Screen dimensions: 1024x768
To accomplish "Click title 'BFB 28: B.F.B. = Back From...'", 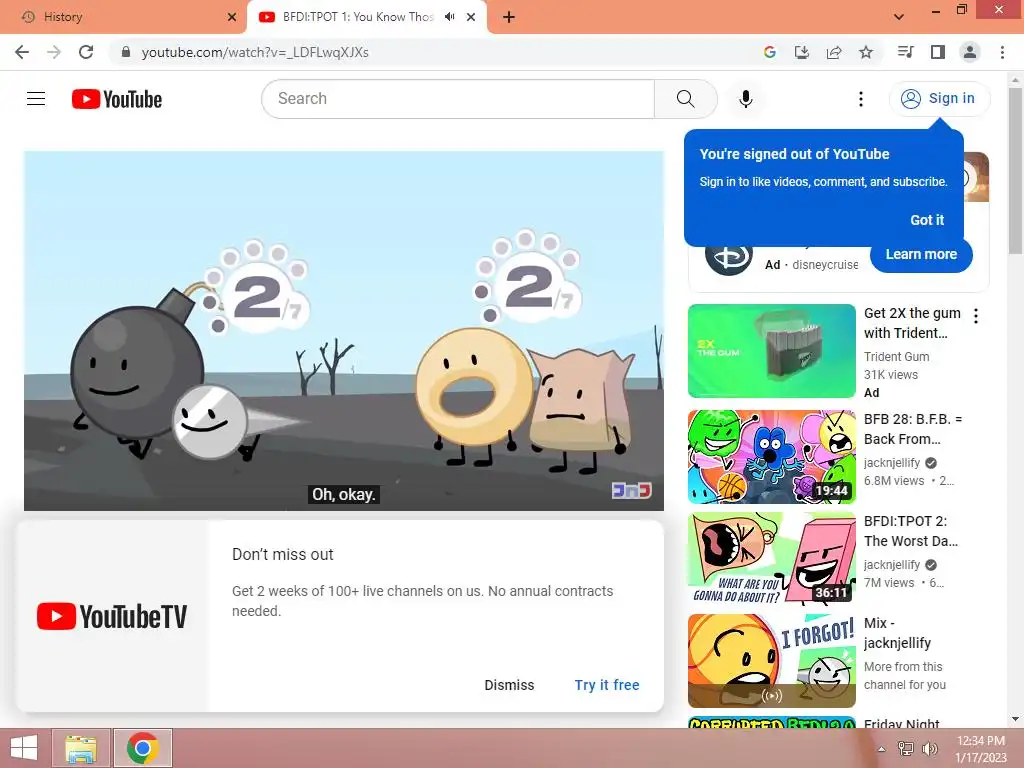I will click(x=912, y=429).
